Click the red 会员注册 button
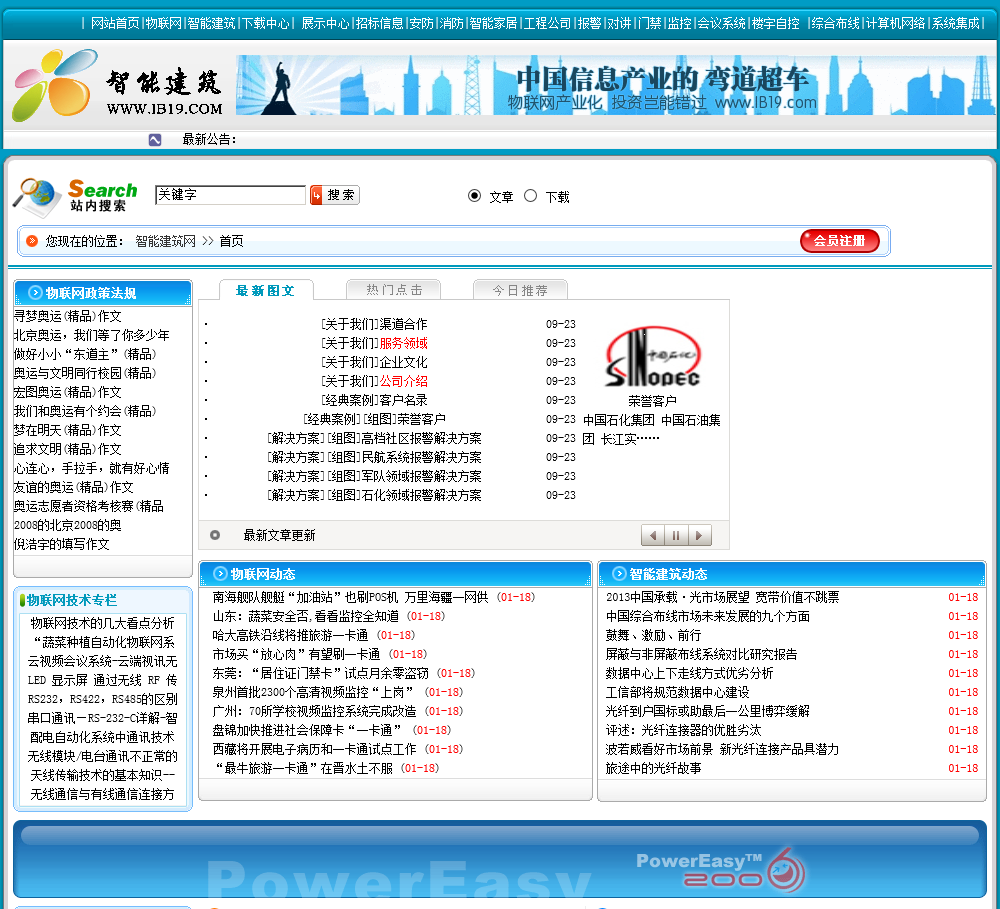 [839, 240]
